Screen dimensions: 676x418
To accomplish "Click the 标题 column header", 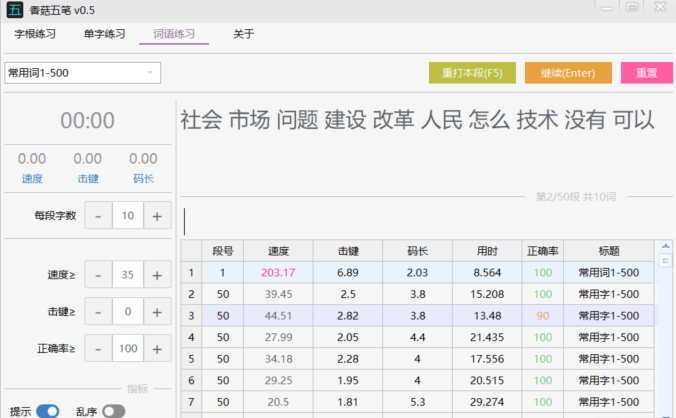I will [x=609, y=251].
